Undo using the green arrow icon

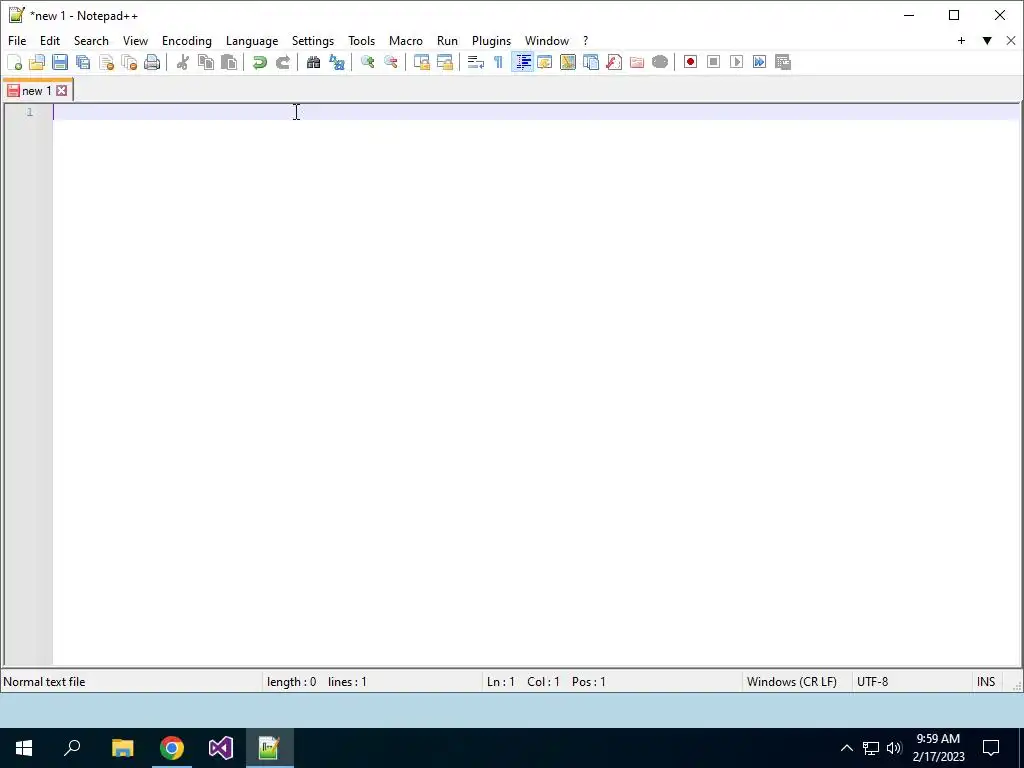pyautogui.click(x=260, y=62)
